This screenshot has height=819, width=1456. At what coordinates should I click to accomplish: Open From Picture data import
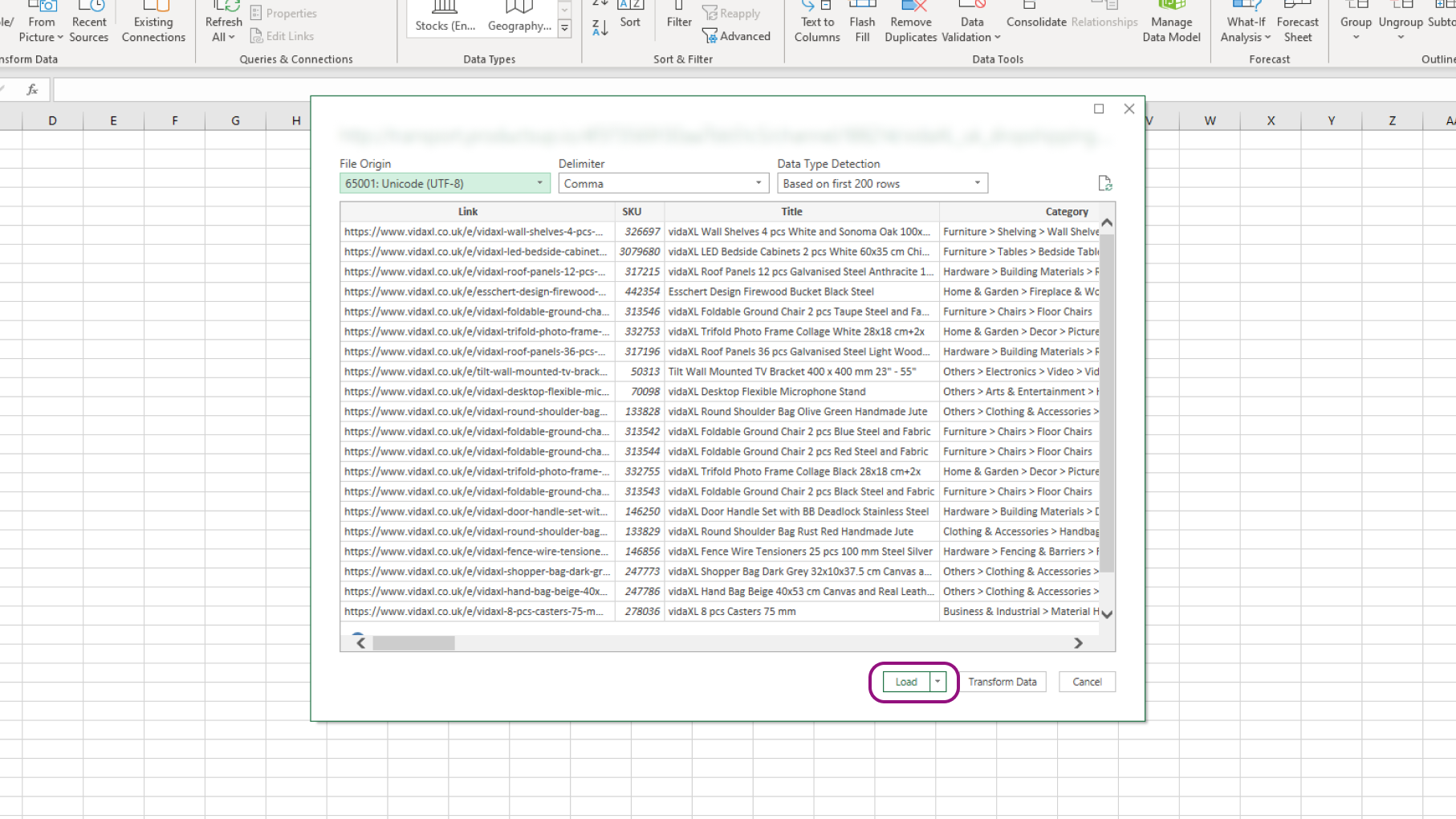[41, 22]
